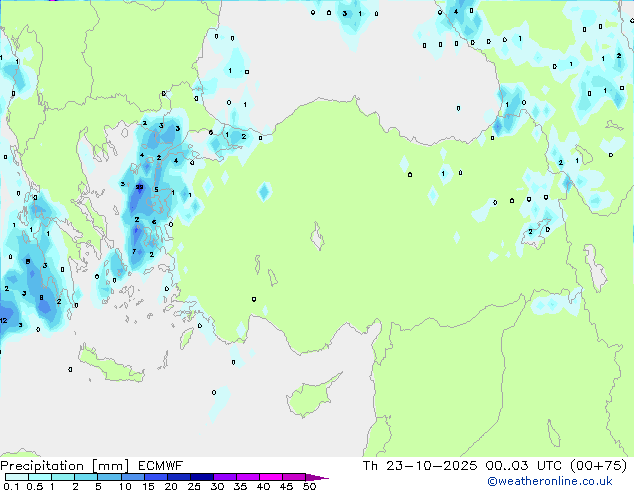Click the "23" precipitation value on map
The image size is (634, 490).
point(139,187)
